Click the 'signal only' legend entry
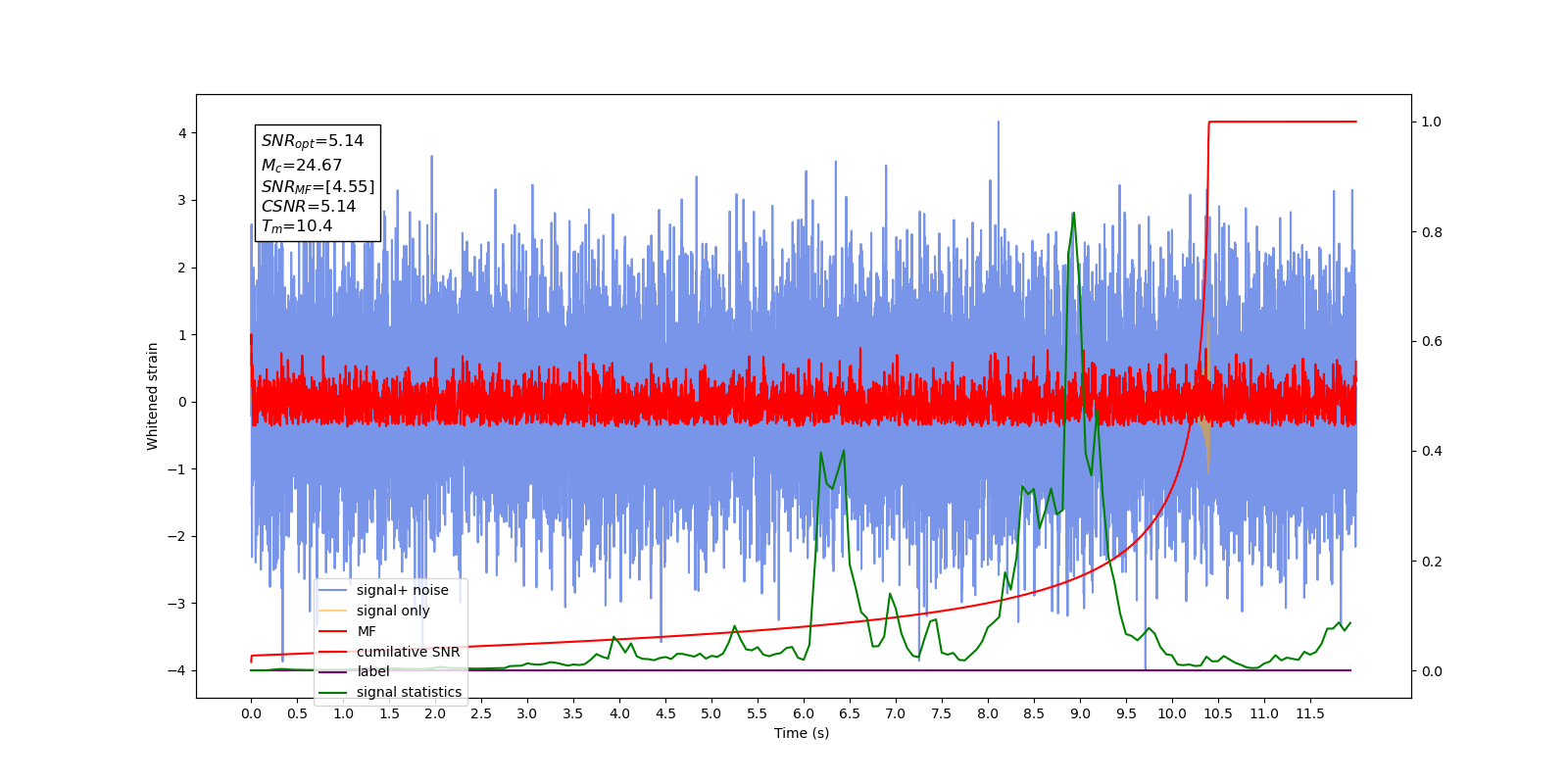Image resolution: width=1568 pixels, height=784 pixels. (x=392, y=611)
